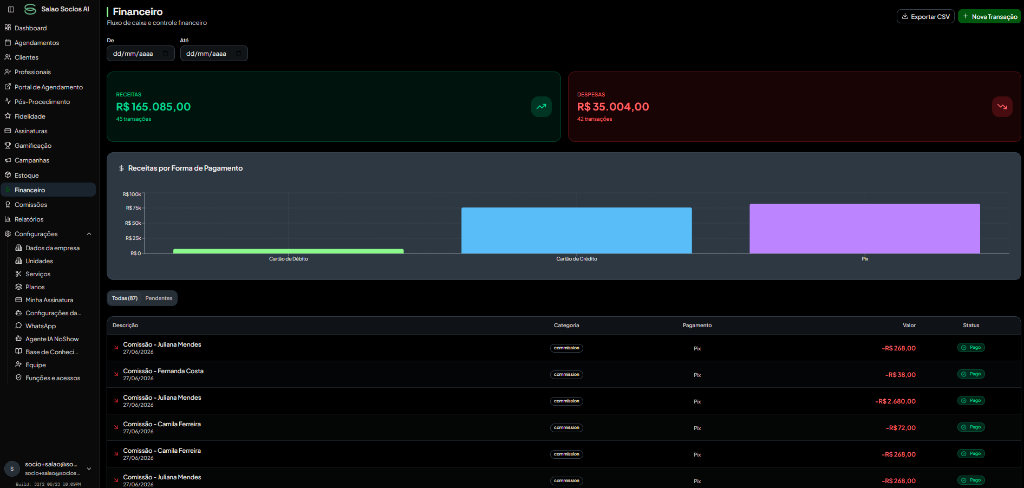Click the Descrição column header
Screen dimensions: 1024x488
(x=125, y=325)
